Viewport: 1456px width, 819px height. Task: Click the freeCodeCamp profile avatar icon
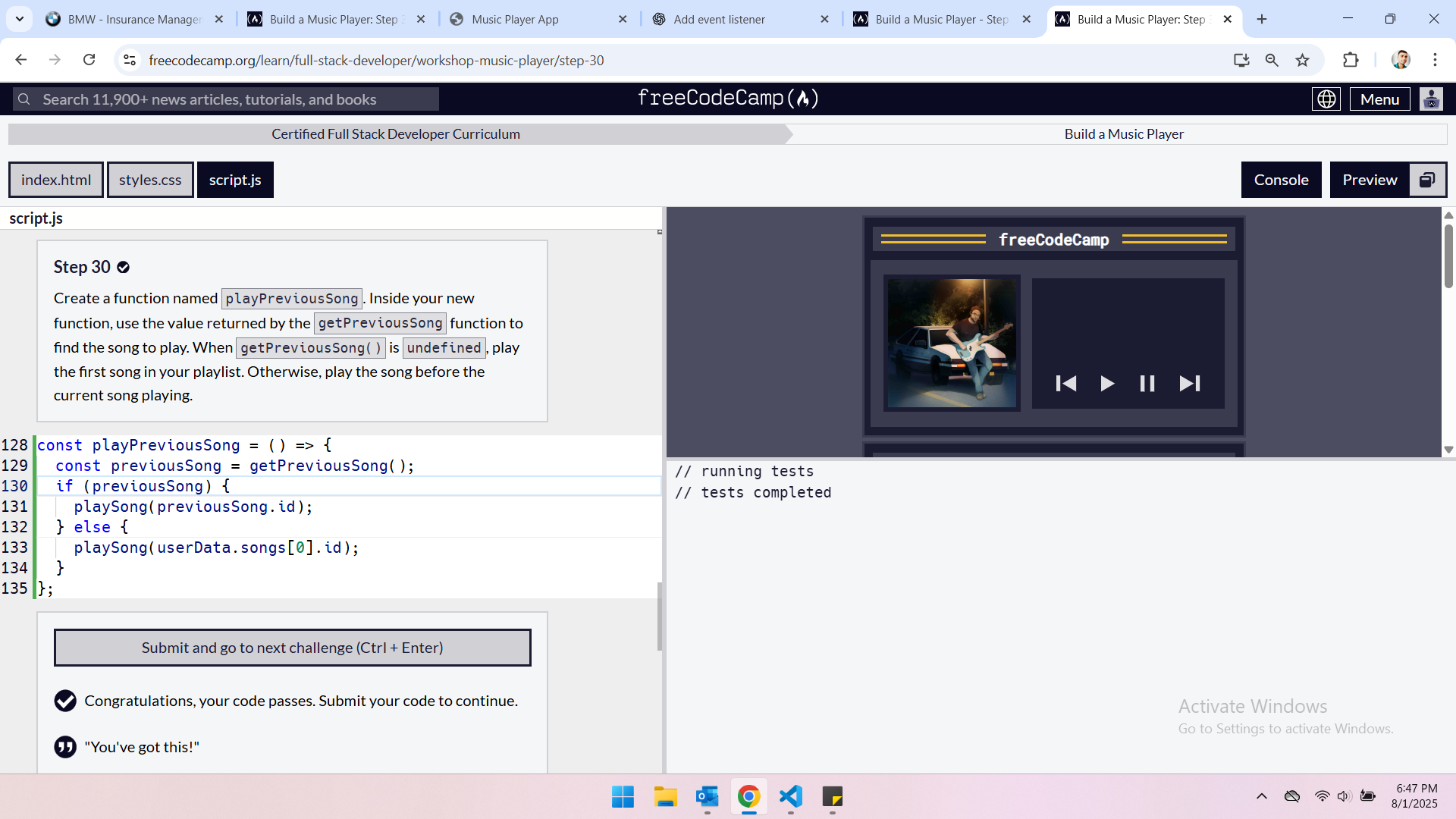click(x=1431, y=99)
